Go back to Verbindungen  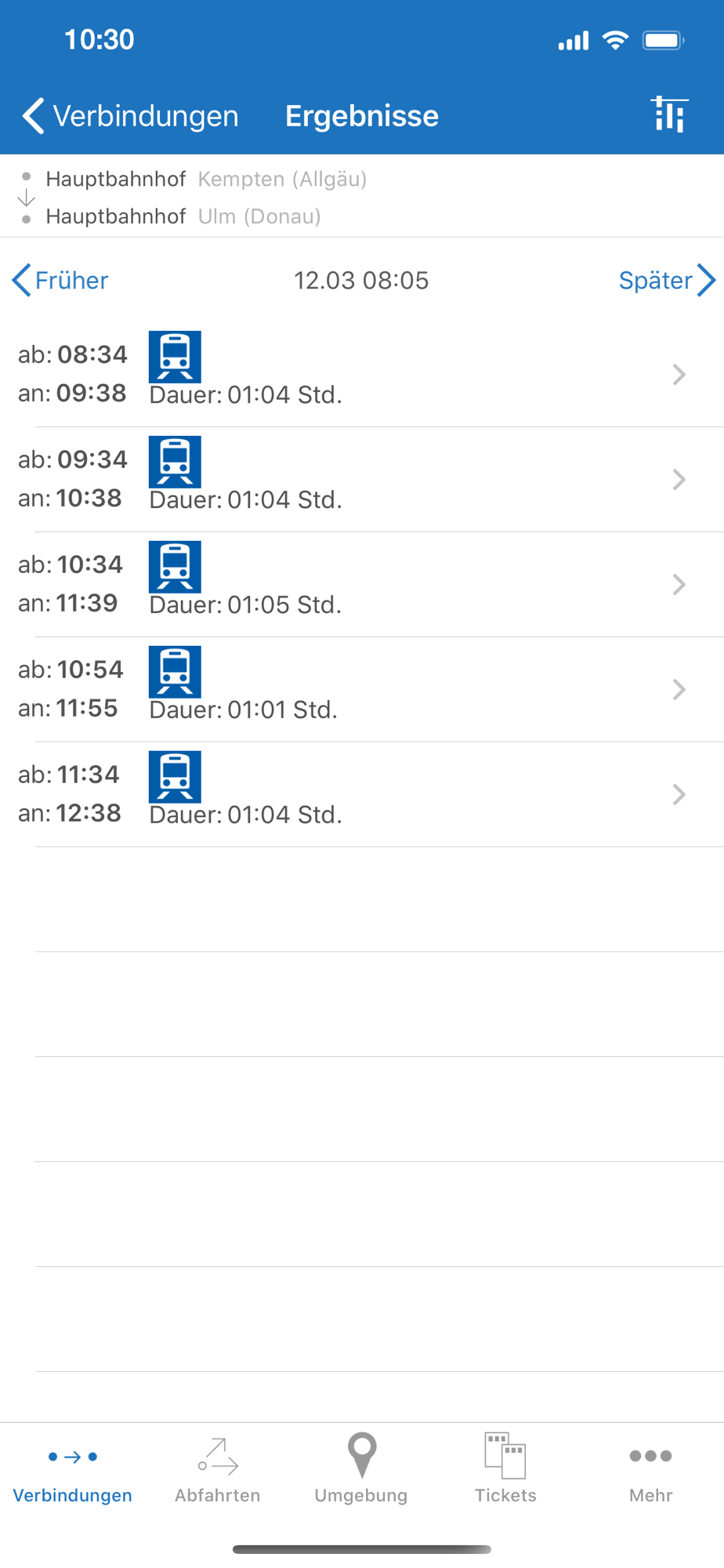click(130, 116)
